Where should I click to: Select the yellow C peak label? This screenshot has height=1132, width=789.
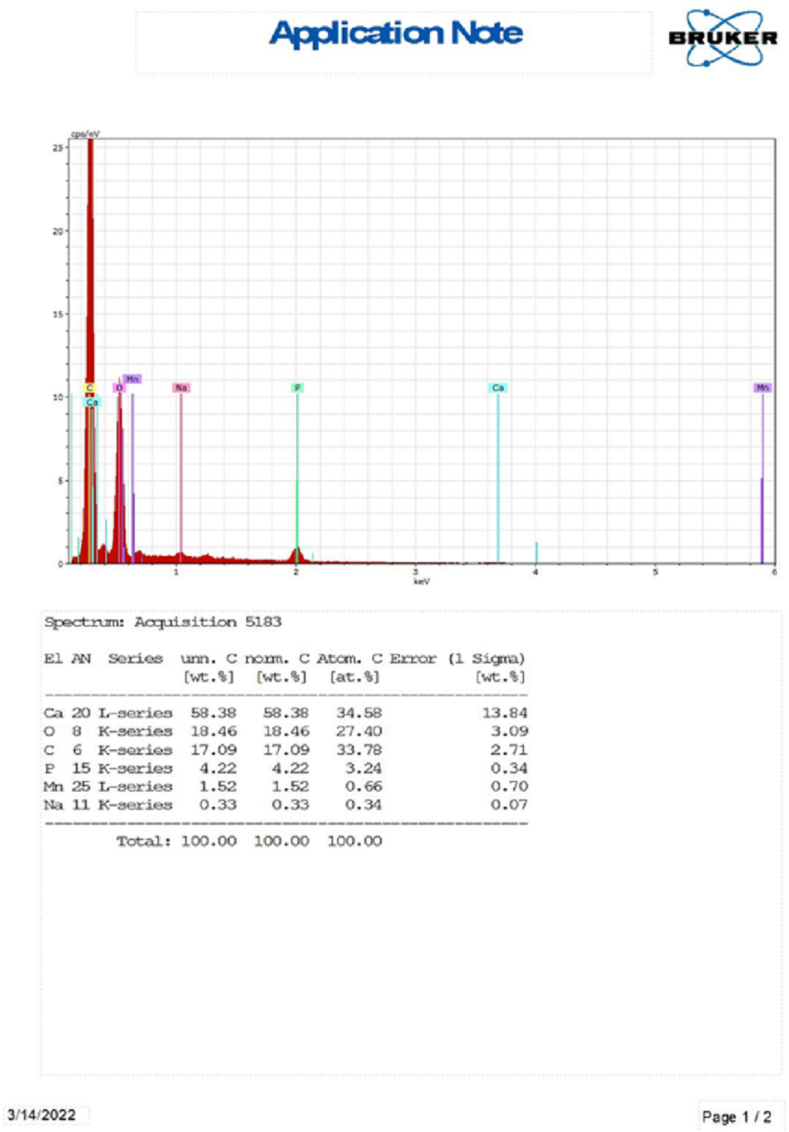coord(90,388)
